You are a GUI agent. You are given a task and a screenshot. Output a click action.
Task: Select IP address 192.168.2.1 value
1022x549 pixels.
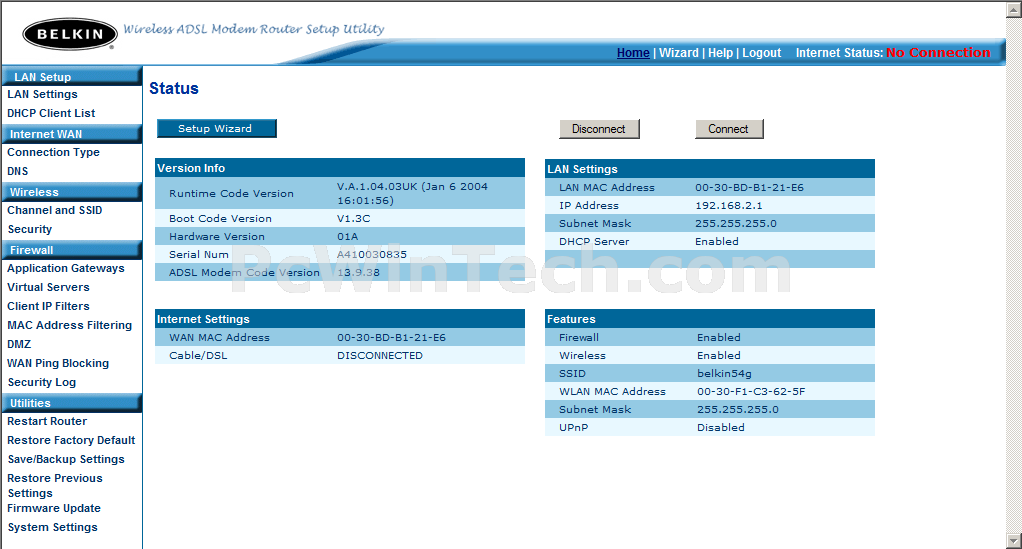tap(729, 205)
